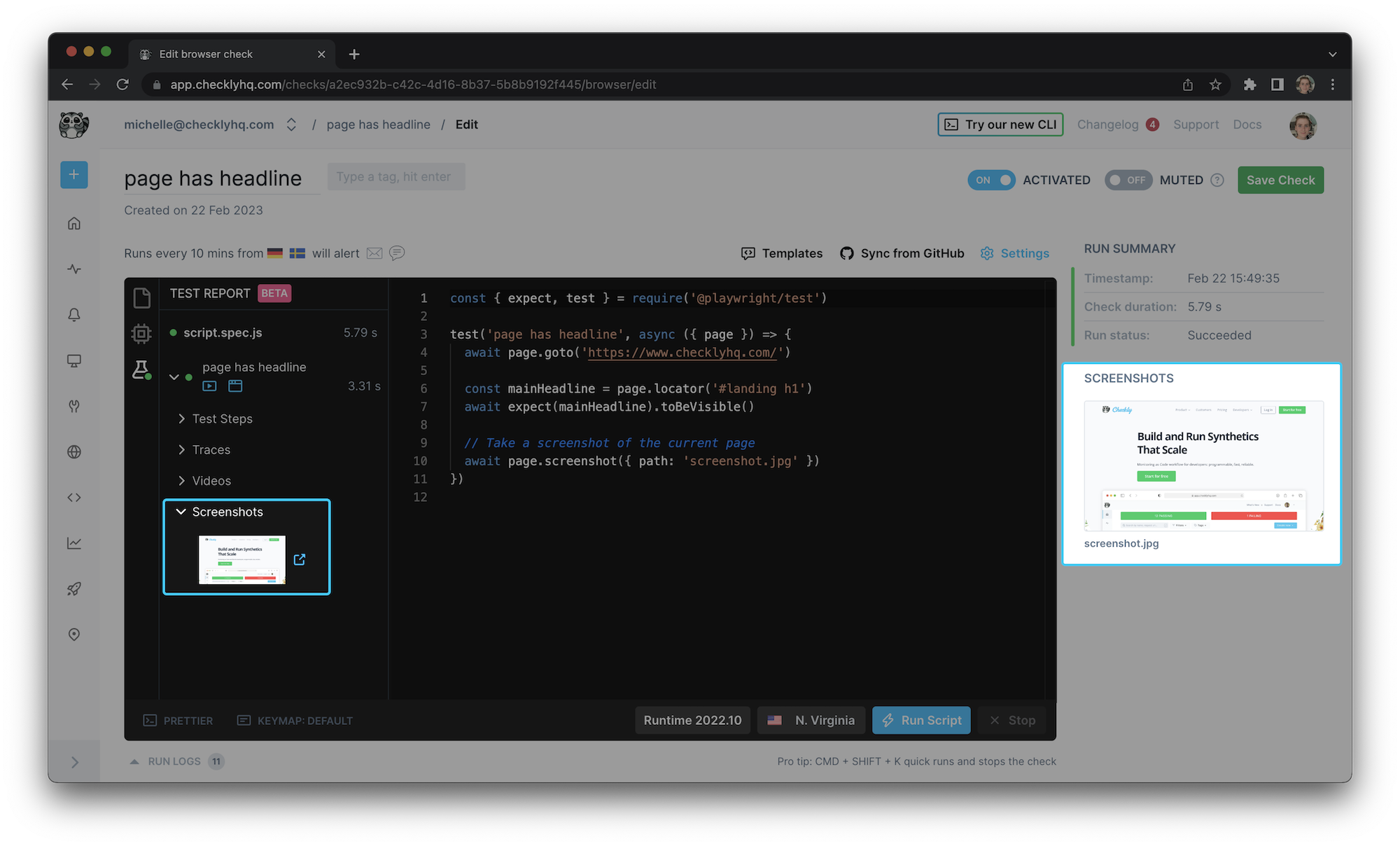
Task: Click the blue plus create button in sidebar
Action: pos(73,175)
